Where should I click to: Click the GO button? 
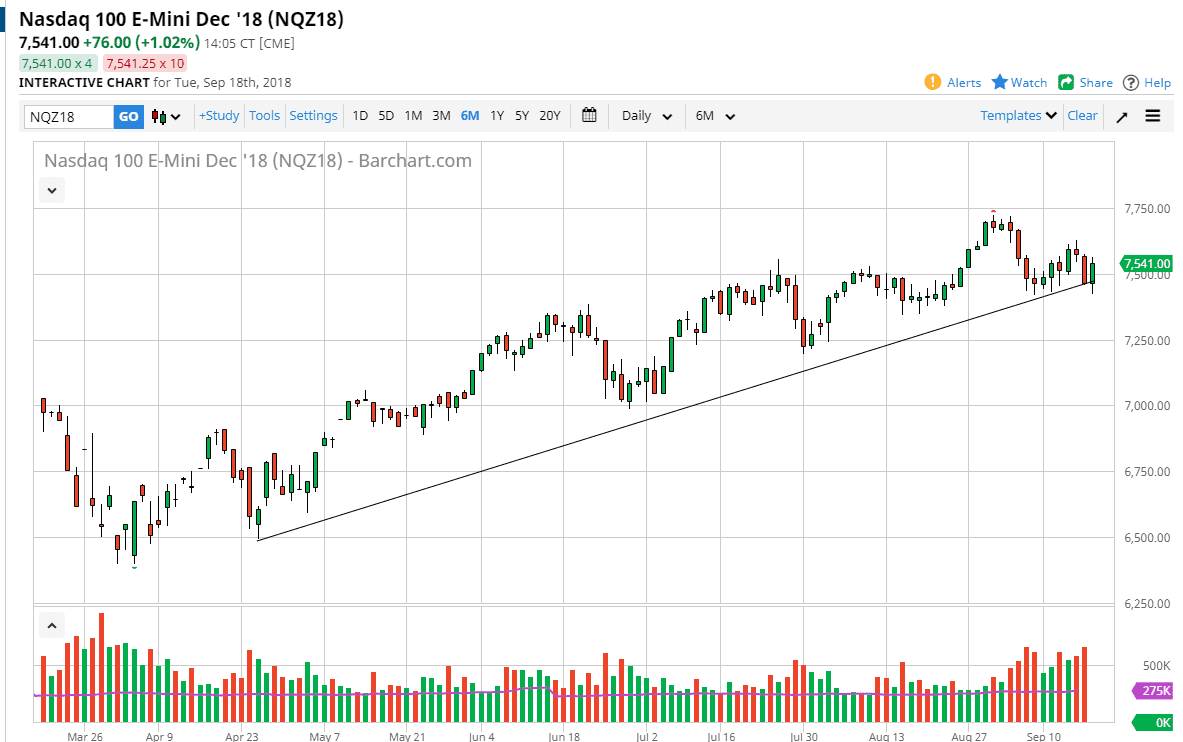(x=128, y=116)
